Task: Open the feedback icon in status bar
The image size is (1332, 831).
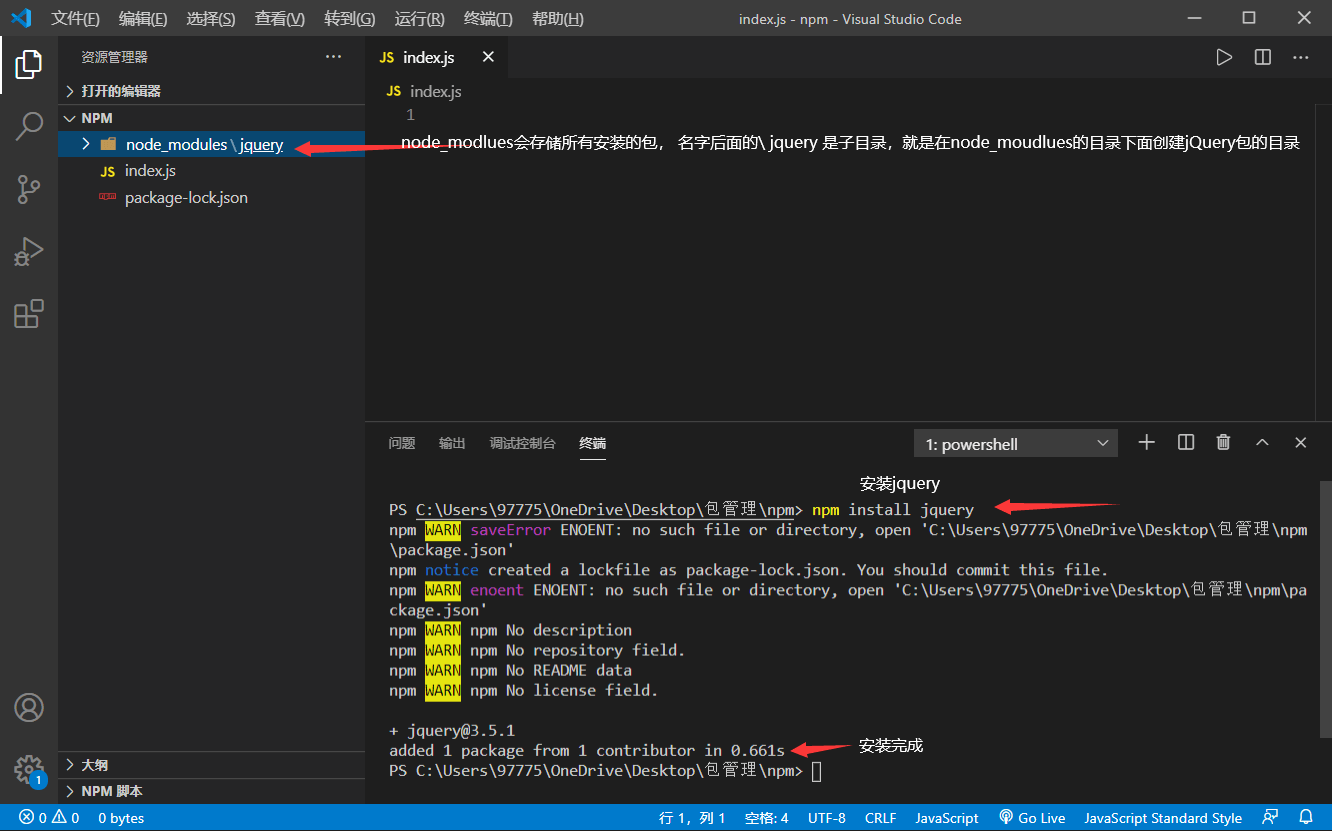Action: coord(1271,817)
